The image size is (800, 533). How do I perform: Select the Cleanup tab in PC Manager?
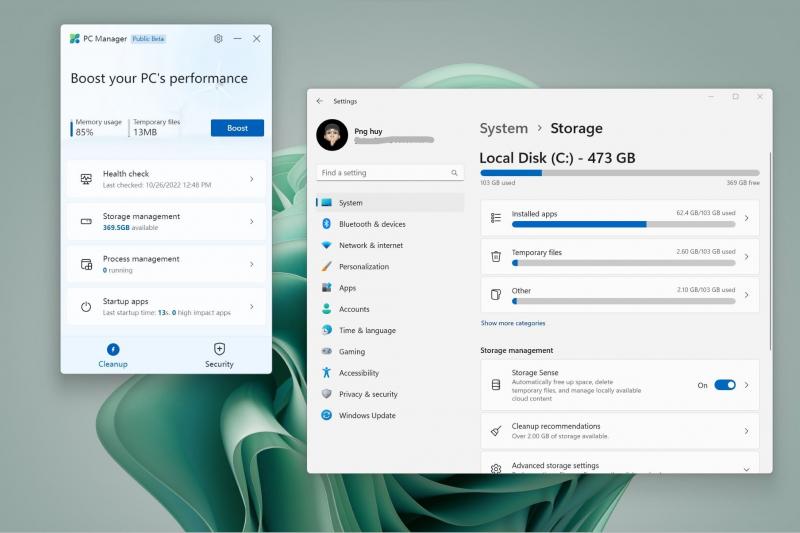click(x=113, y=355)
